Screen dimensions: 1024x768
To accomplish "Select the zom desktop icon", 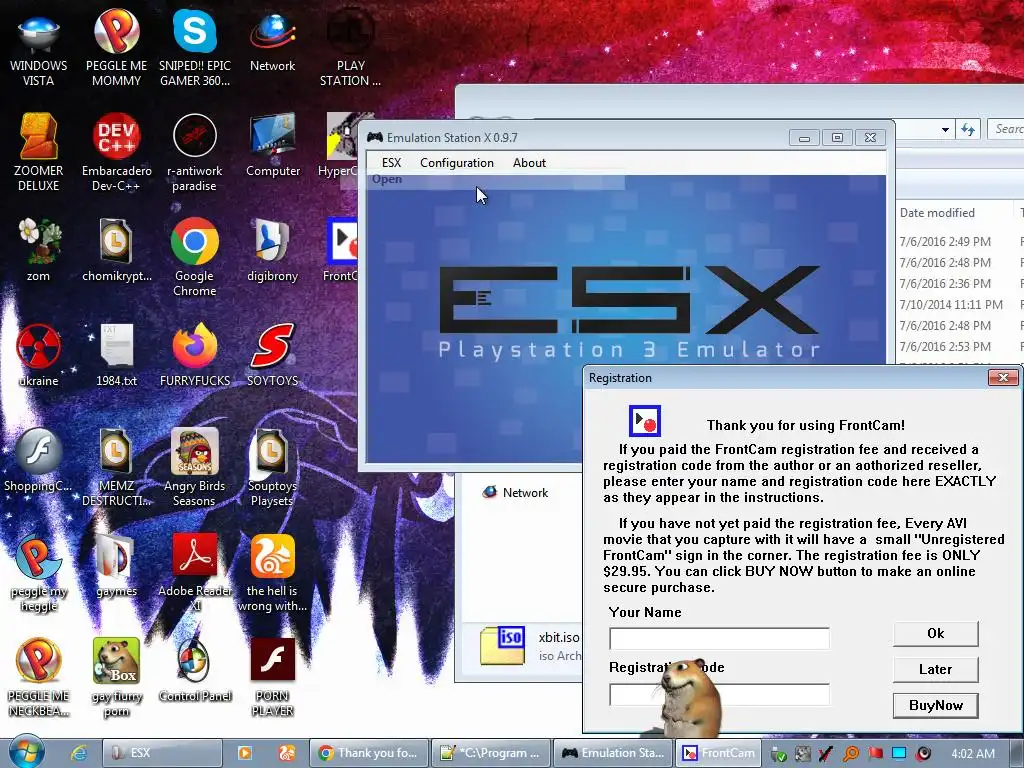I will pyautogui.click(x=38, y=251).
